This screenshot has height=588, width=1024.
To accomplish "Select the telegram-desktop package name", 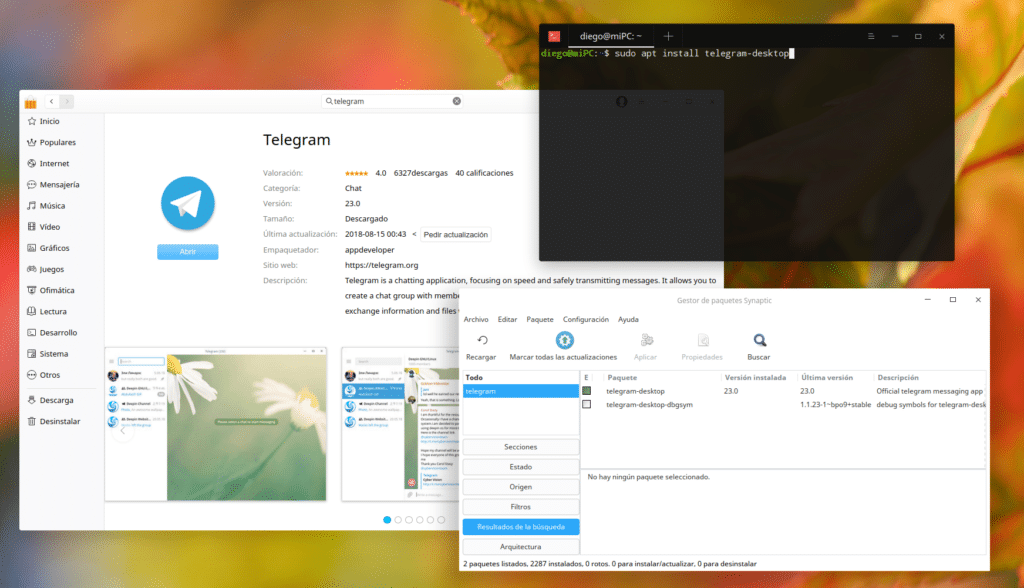I will (x=635, y=391).
